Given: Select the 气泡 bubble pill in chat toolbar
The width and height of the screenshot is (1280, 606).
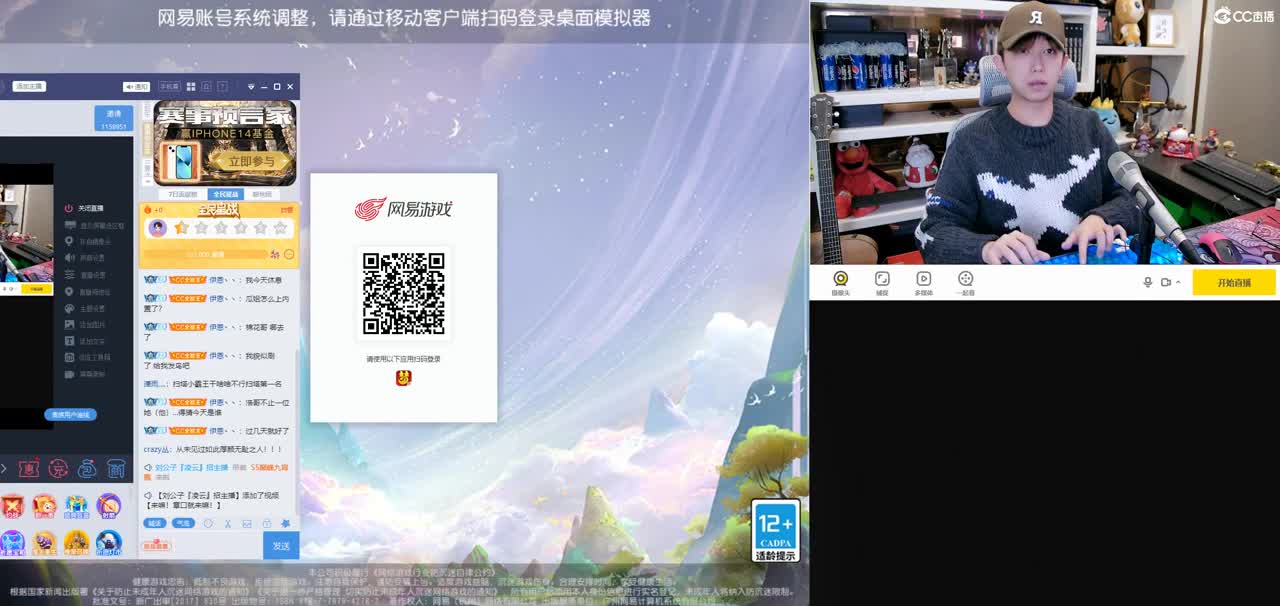Looking at the screenshot, I should tap(183, 523).
